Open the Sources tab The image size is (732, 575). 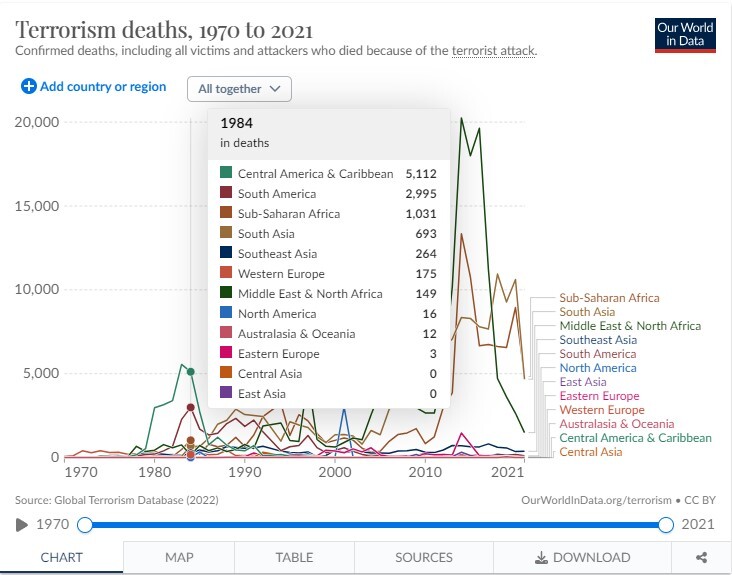(423, 557)
